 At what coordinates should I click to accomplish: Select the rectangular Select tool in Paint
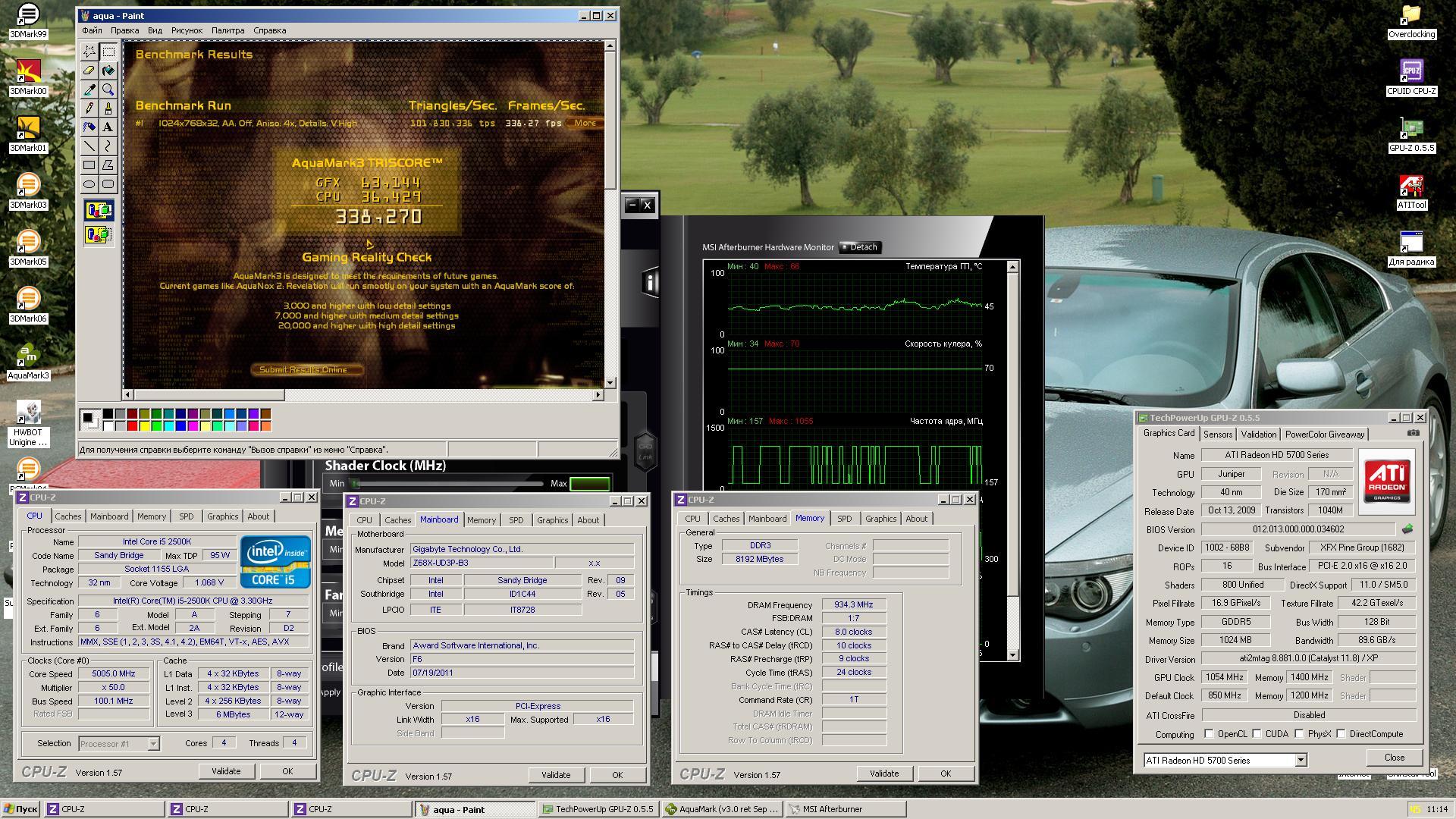[108, 52]
